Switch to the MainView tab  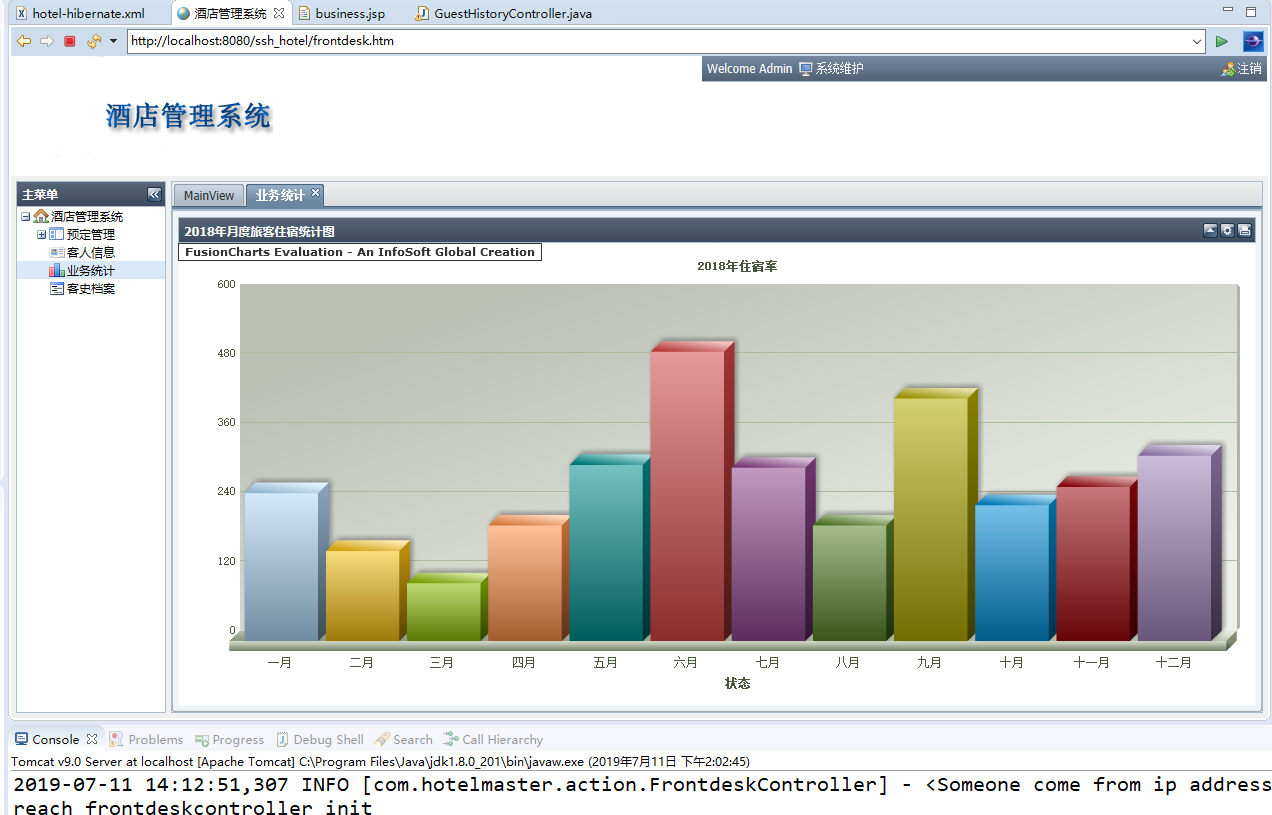pyautogui.click(x=209, y=195)
